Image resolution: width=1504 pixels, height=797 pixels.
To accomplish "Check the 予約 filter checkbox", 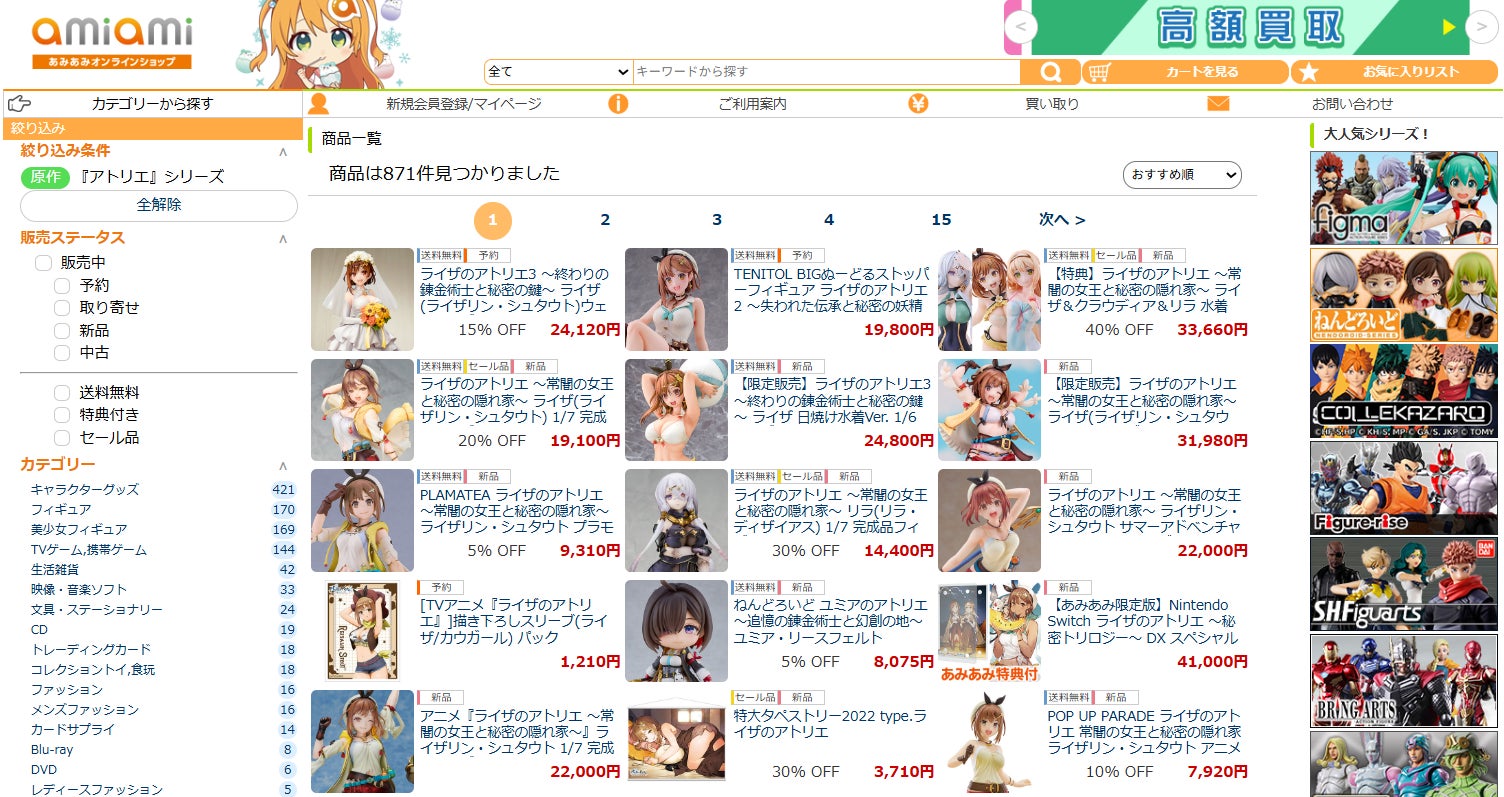I will click(x=62, y=285).
